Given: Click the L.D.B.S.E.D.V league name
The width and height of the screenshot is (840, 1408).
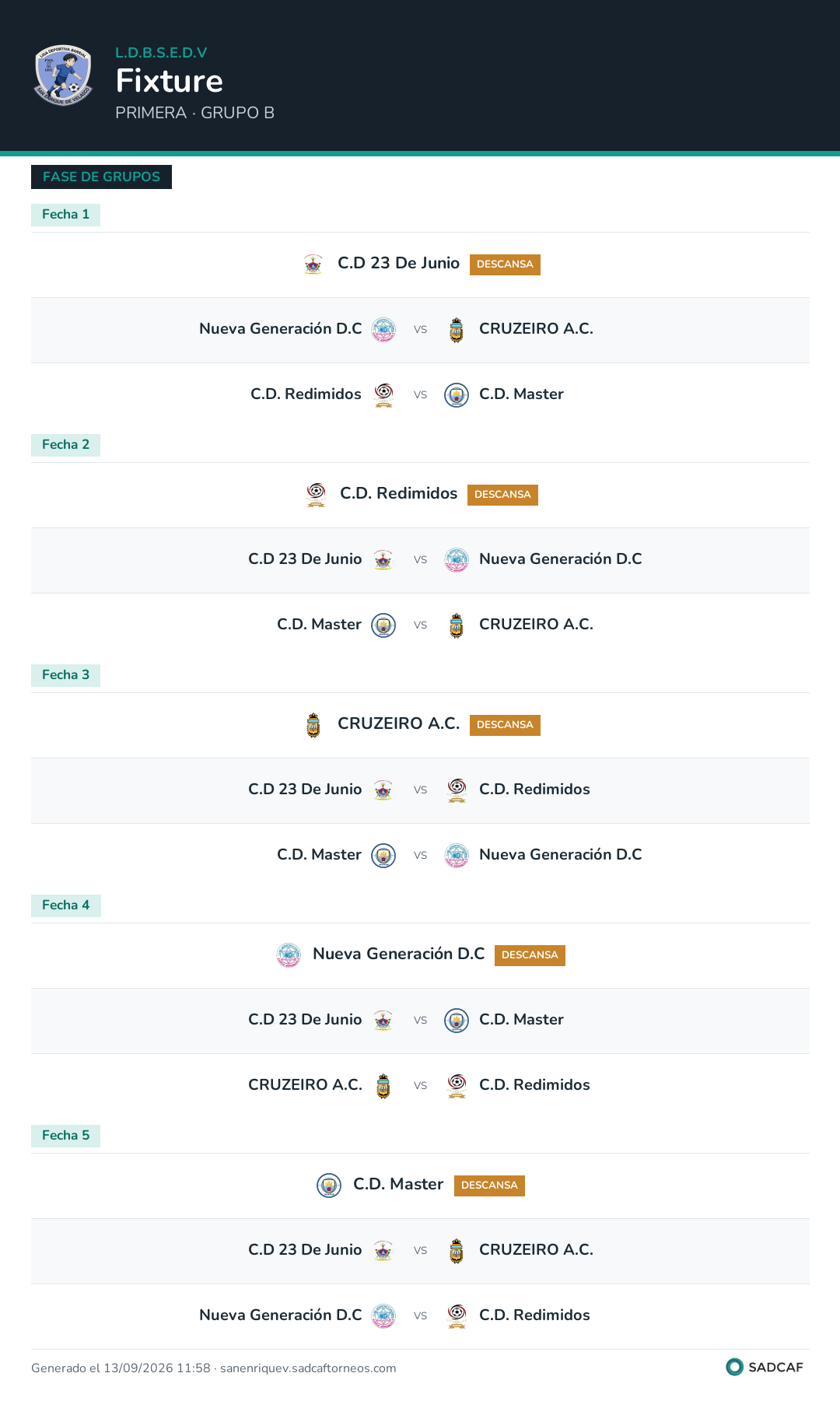Looking at the screenshot, I should [161, 53].
